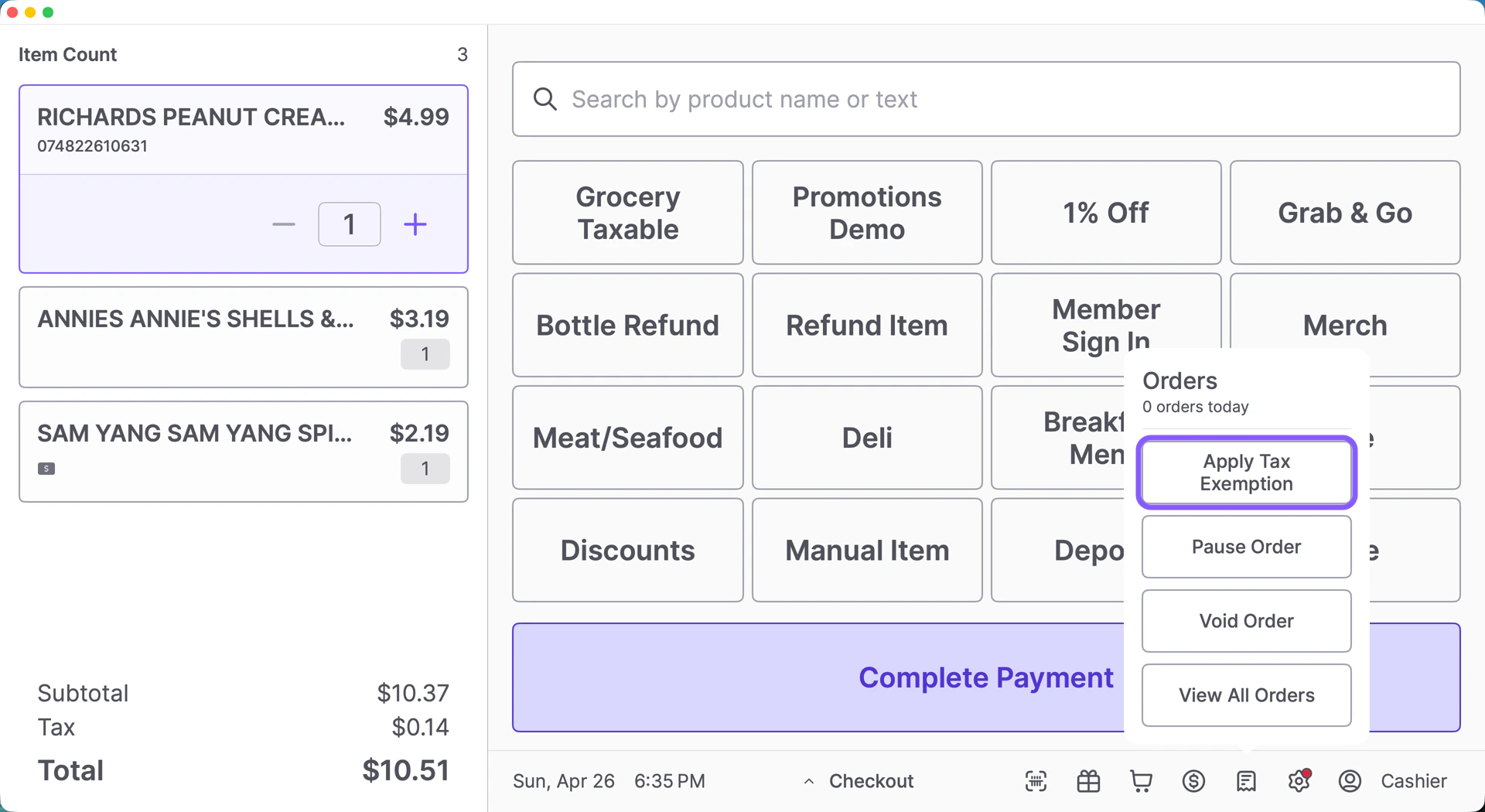Choose Void Order in the Orders popup
This screenshot has height=812, width=1485.
[1245, 621]
